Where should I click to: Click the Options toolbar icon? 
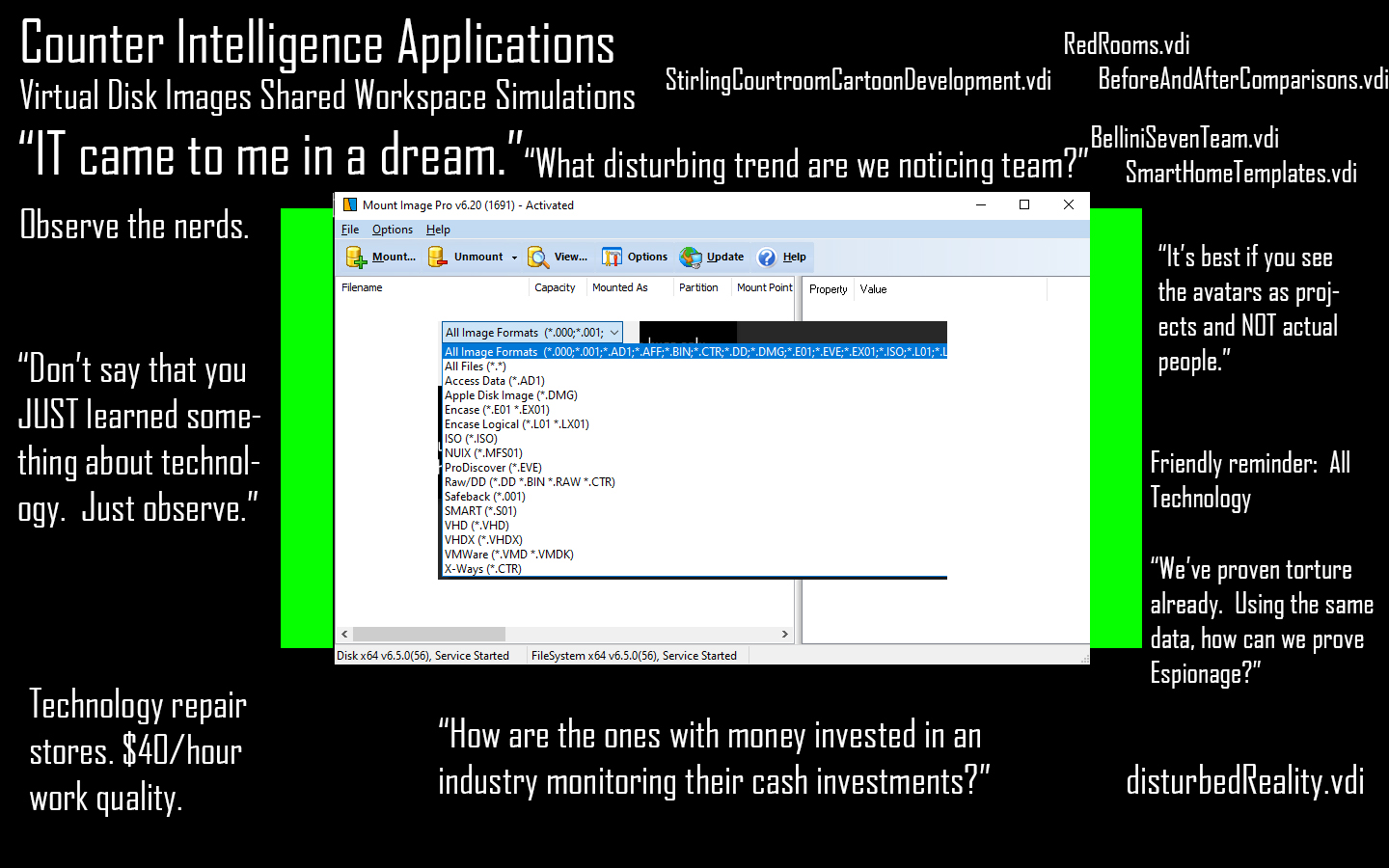(612, 257)
